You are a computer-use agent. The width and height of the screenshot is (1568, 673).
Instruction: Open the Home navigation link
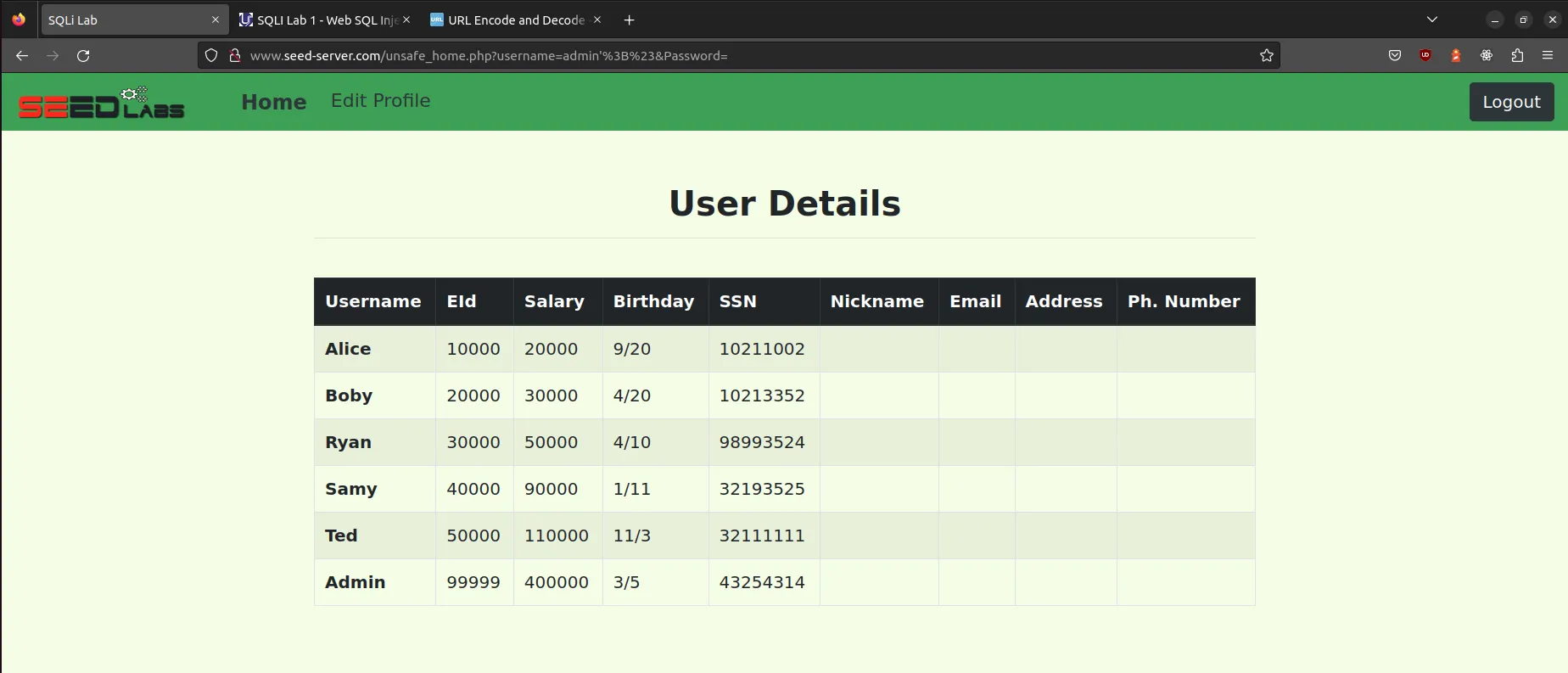(273, 102)
